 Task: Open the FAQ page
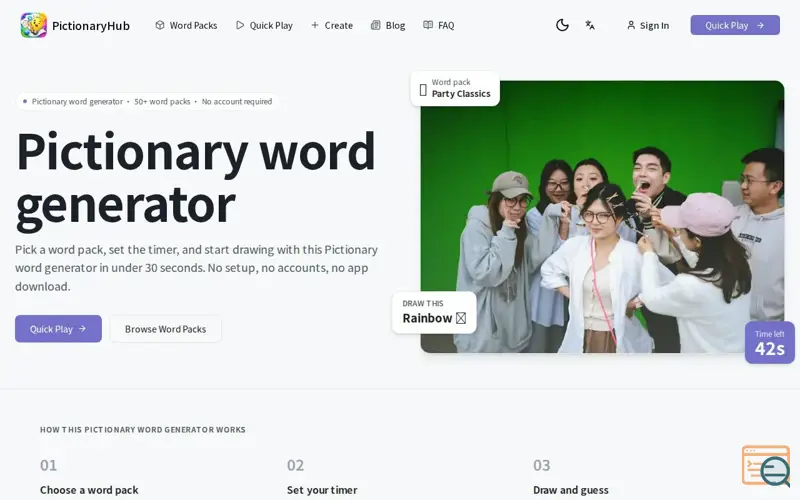tap(439, 25)
